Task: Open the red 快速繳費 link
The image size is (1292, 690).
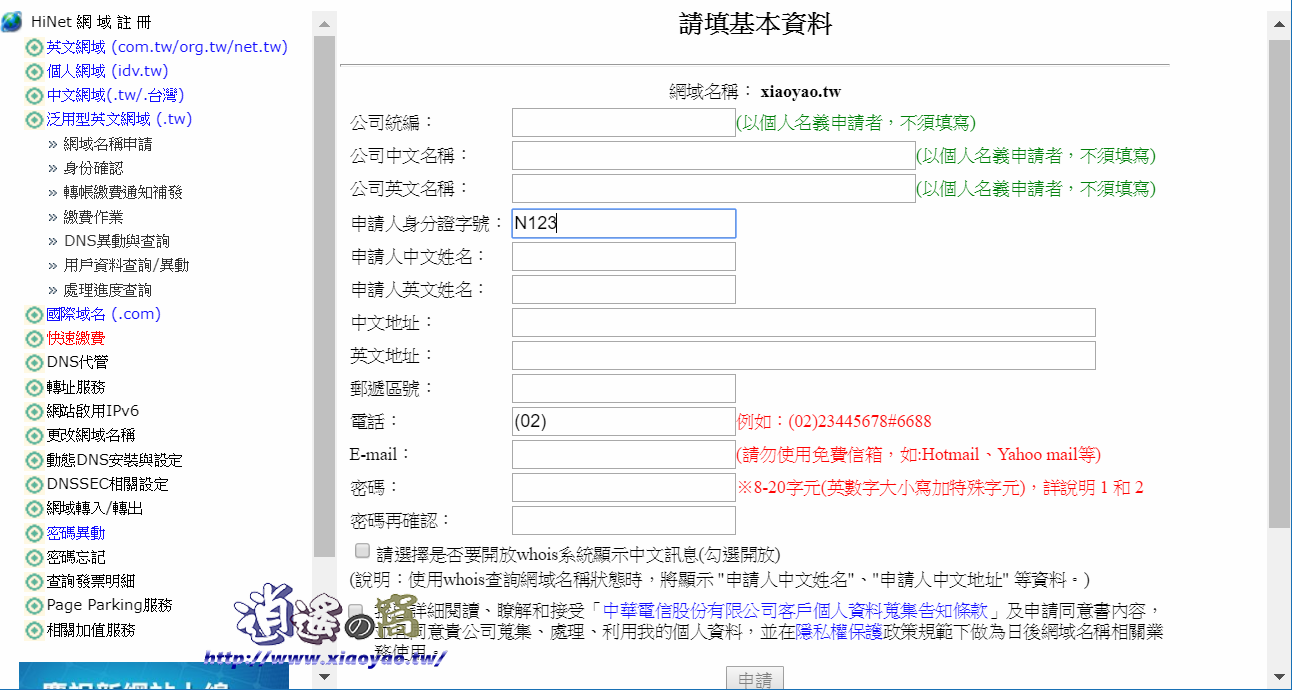Action: click(x=75, y=339)
